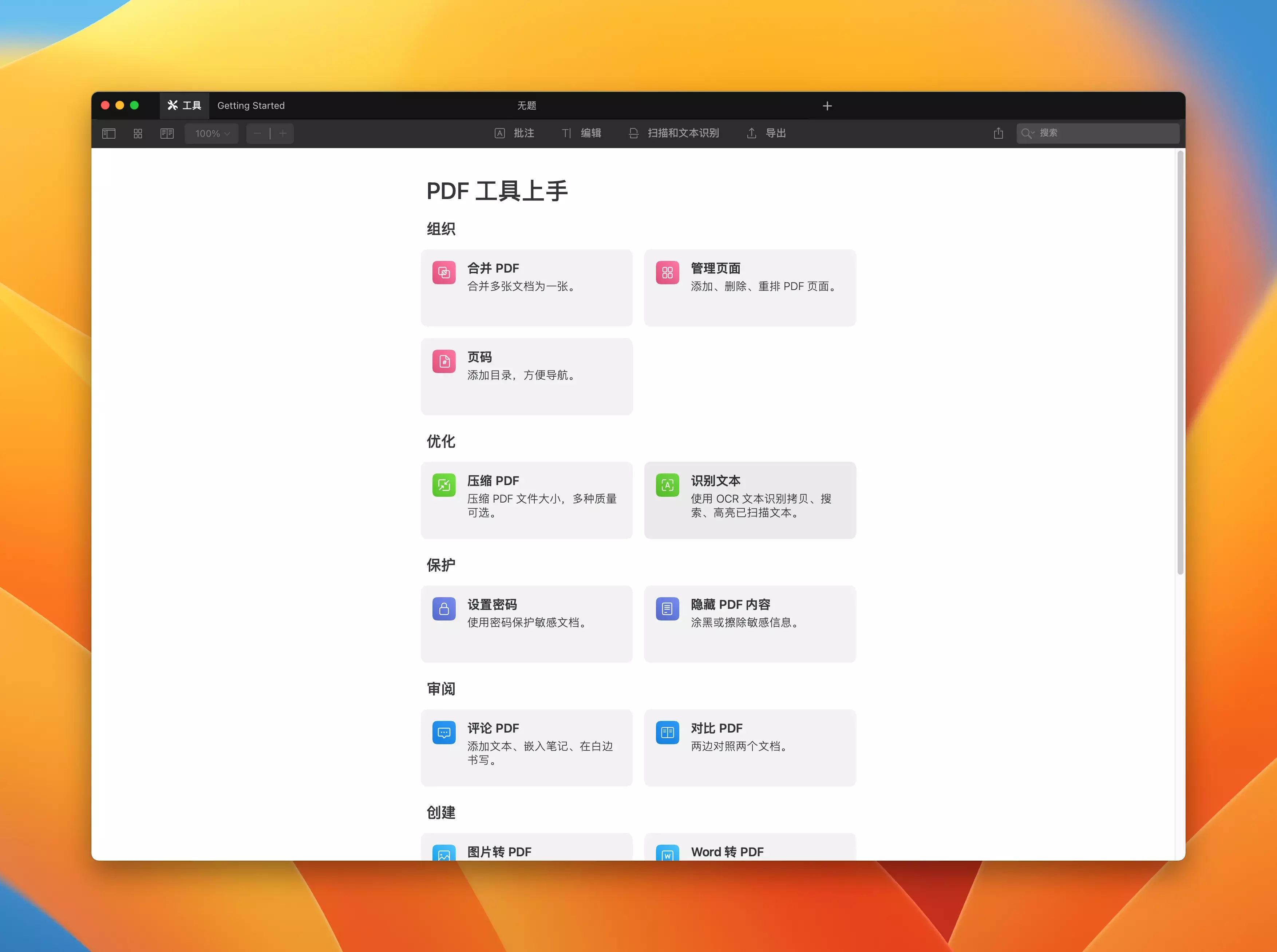Open the share button menu
The width and height of the screenshot is (1277, 952).
[999, 133]
